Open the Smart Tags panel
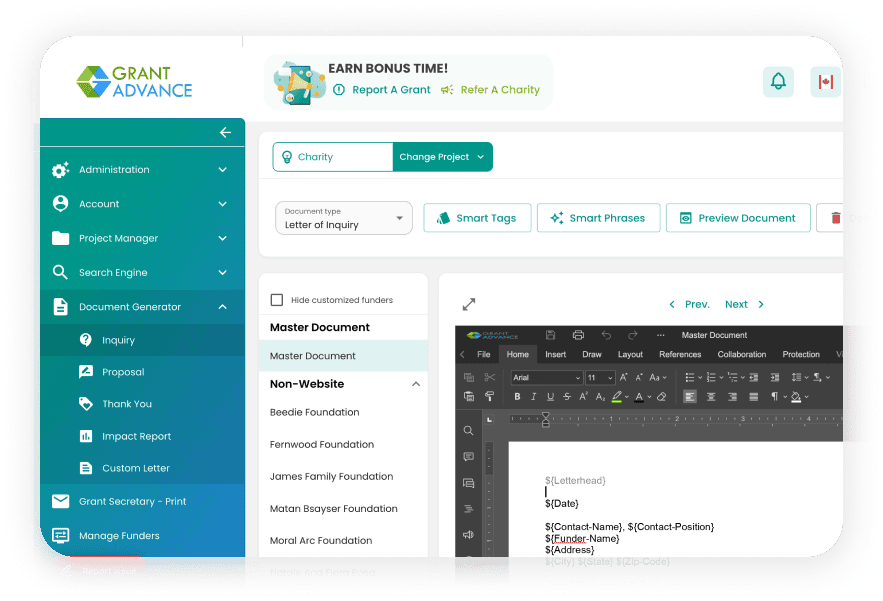Image resolution: width=883 pixels, height=601 pixels. coord(477,218)
